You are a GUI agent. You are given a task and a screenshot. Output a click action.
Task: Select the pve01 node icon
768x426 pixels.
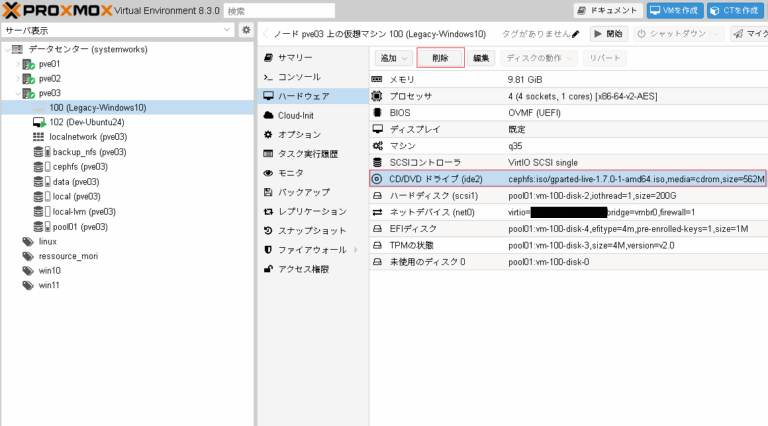29,64
